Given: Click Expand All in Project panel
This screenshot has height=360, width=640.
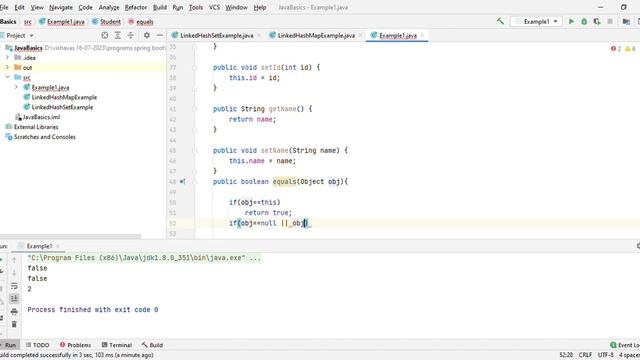Looking at the screenshot, I should tap(118, 36).
